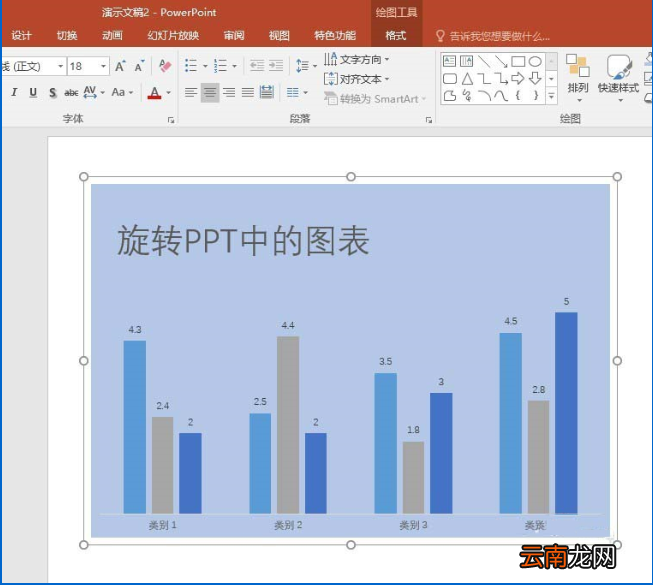Screen dimensions: 653x585
Task: Open 快速样式 quick styles gallery
Action: pyautogui.click(x=618, y=77)
